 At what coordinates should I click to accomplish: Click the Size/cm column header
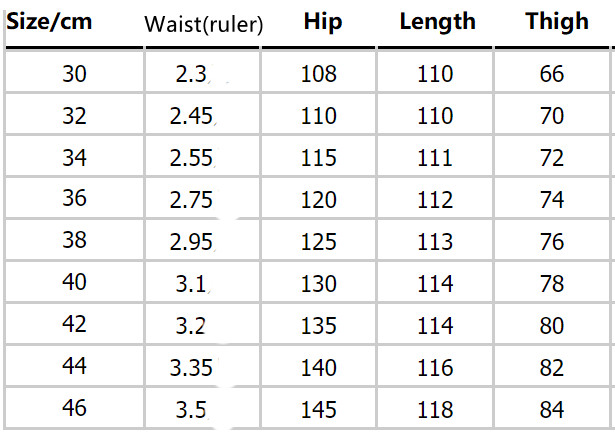point(50,22)
